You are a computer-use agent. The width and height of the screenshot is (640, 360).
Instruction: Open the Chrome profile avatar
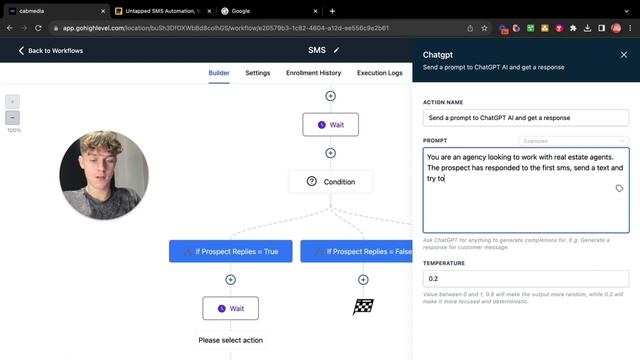[616, 28]
